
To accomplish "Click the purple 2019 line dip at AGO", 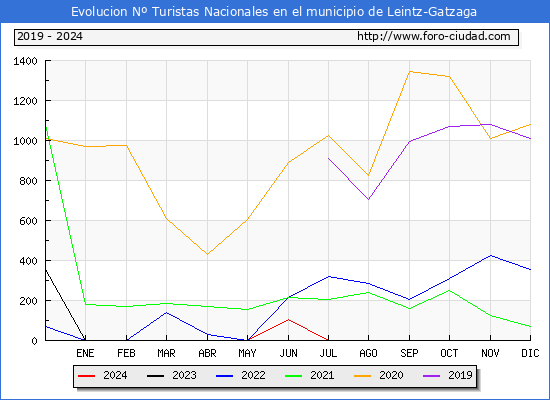I will pyautogui.click(x=368, y=199).
